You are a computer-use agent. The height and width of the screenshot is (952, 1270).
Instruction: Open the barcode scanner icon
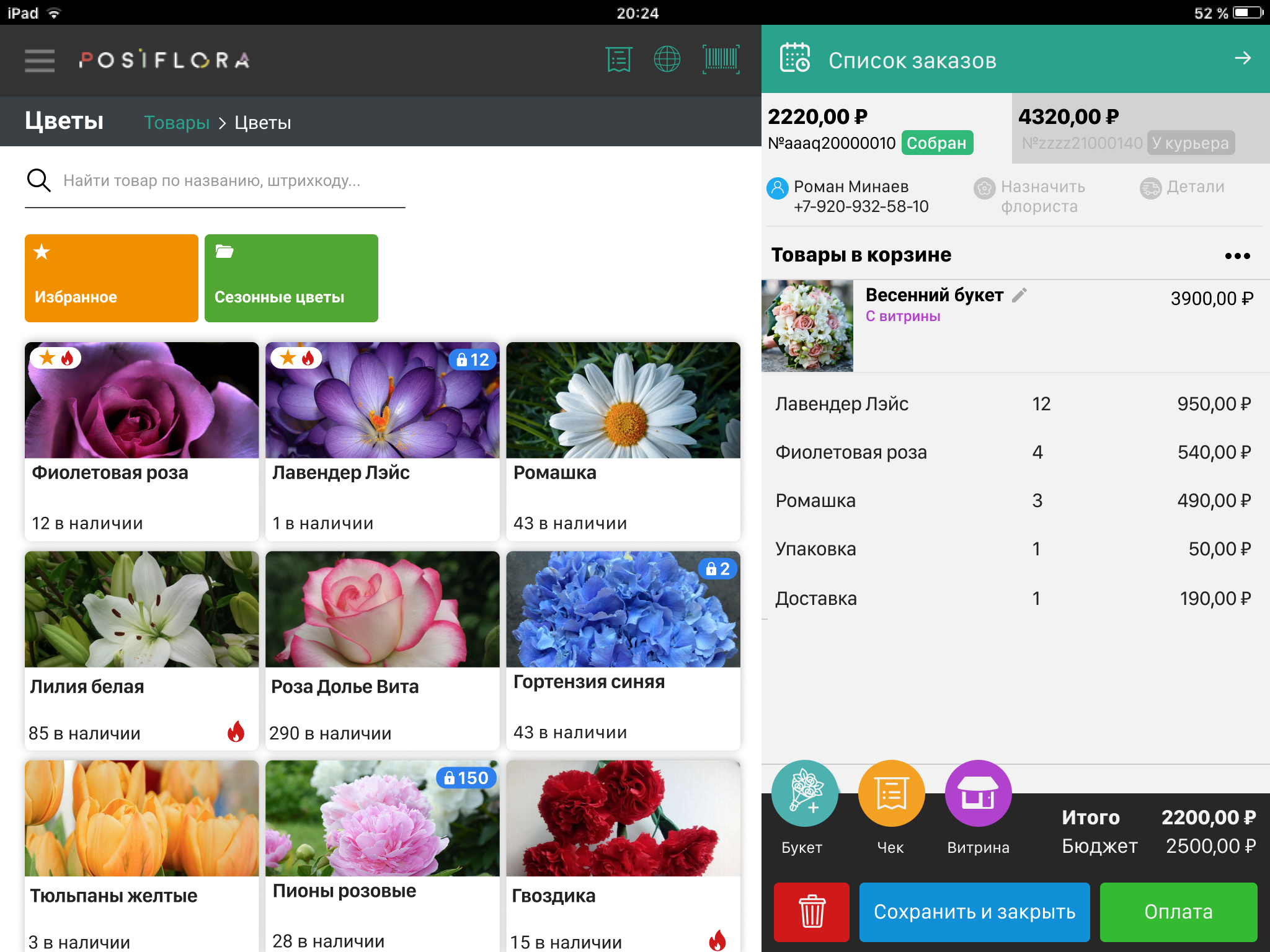tap(721, 60)
